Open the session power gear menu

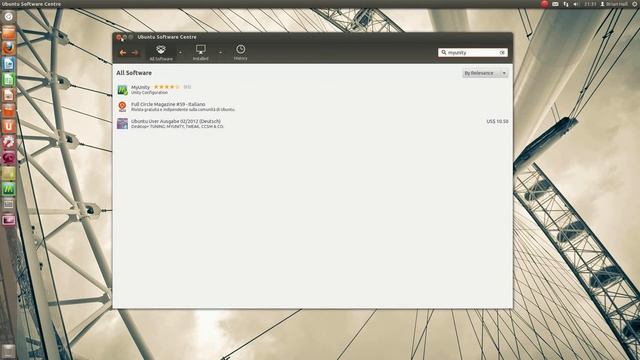(x=635, y=4)
